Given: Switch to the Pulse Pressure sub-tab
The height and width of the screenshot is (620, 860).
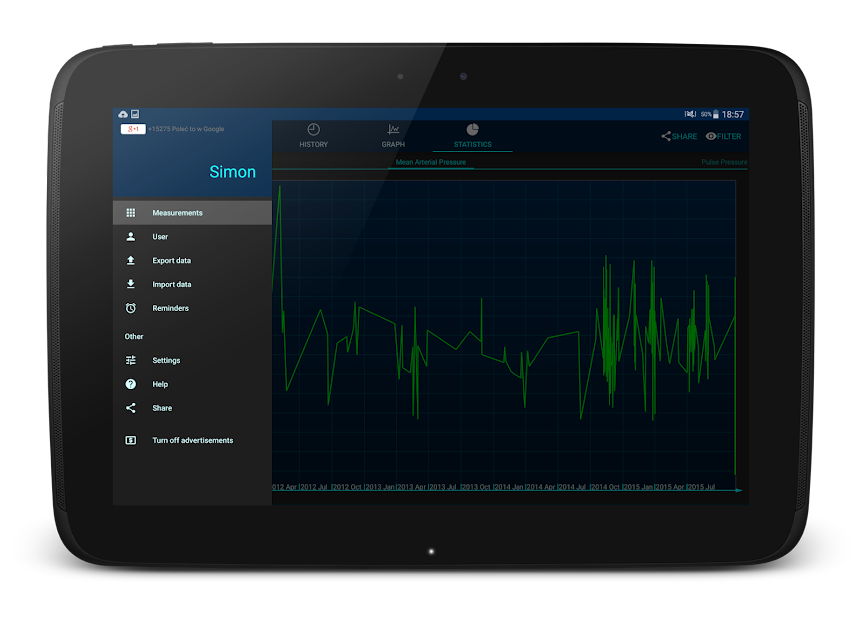Looking at the screenshot, I should pos(724,162).
